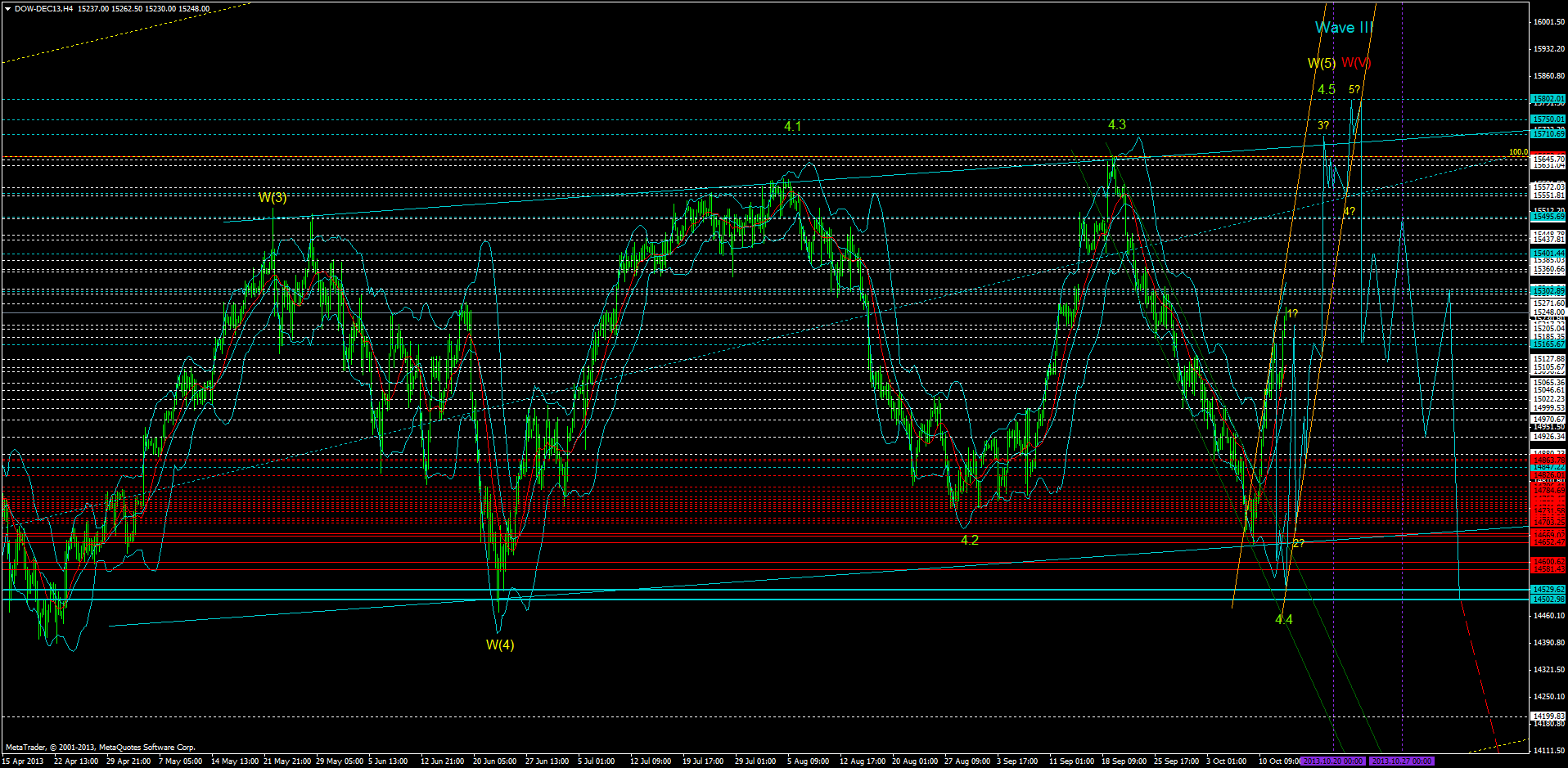Select the 'Wave III' annotation text
The width and height of the screenshot is (1568, 768).
[1343, 27]
